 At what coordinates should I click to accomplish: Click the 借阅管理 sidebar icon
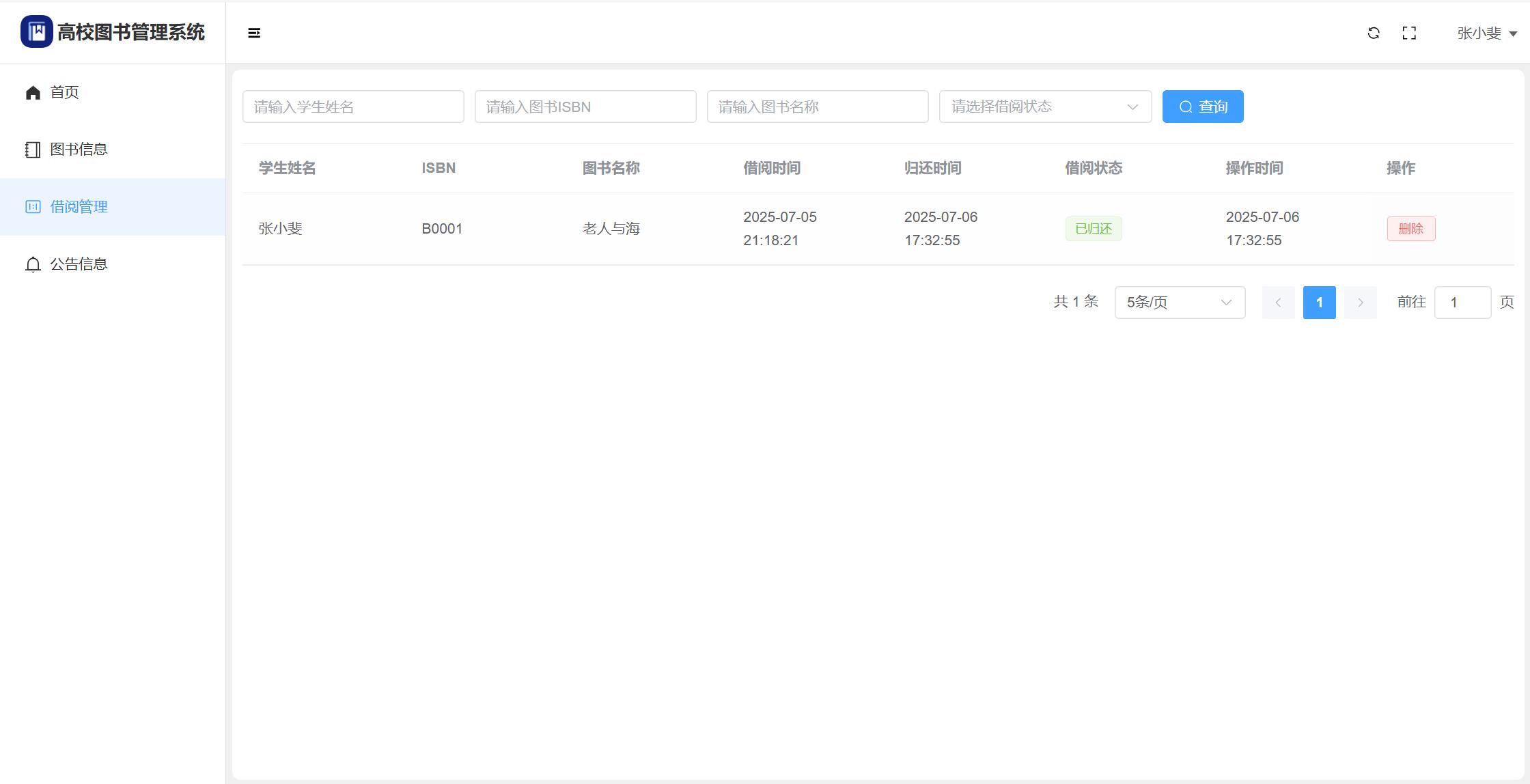[x=33, y=207]
